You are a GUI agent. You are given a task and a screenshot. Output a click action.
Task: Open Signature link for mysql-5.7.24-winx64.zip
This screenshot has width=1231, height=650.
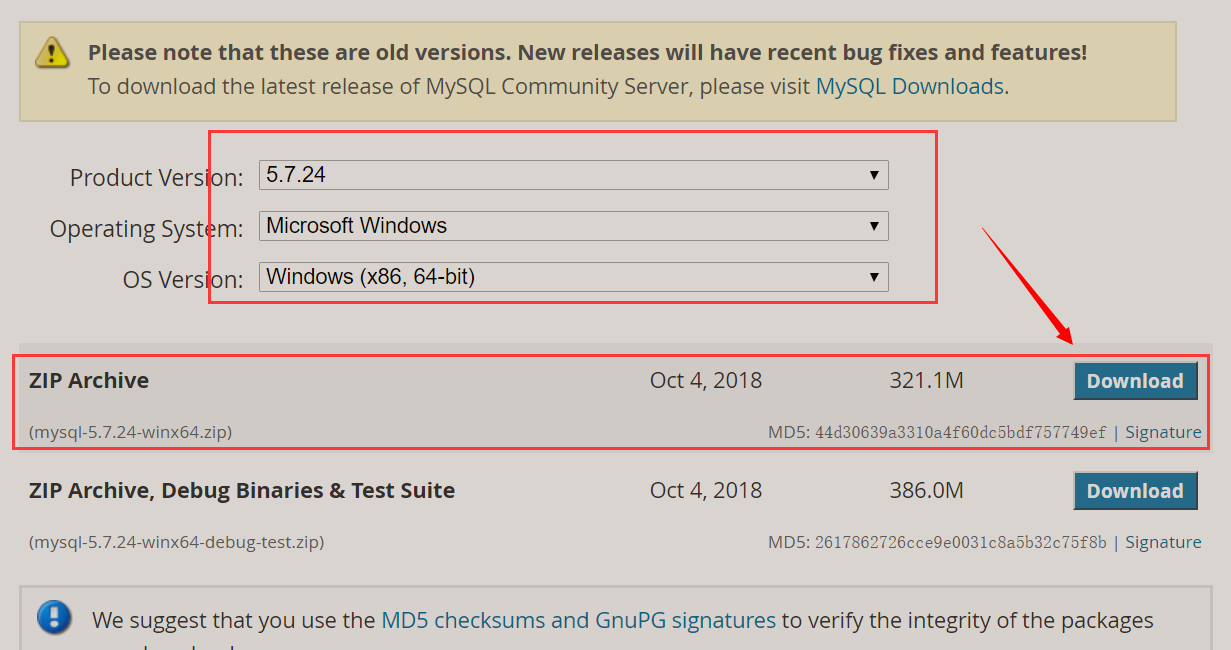click(x=1163, y=432)
